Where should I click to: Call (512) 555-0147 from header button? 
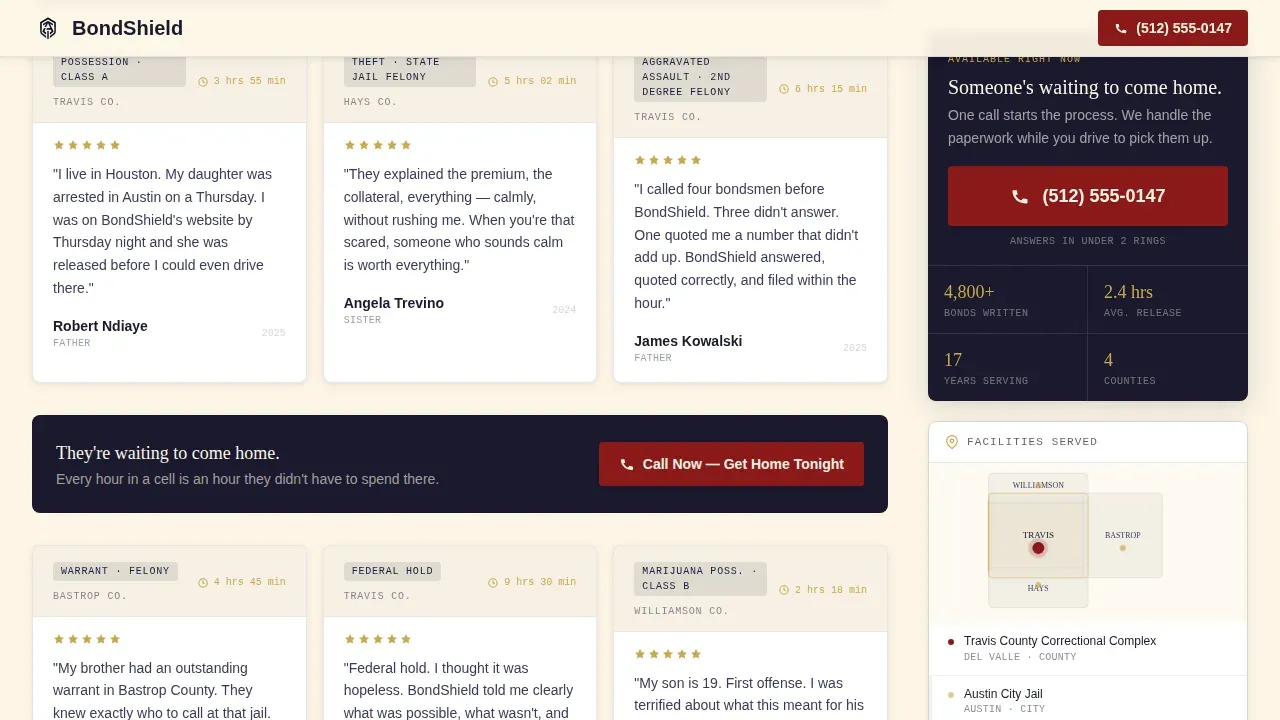(x=1173, y=28)
